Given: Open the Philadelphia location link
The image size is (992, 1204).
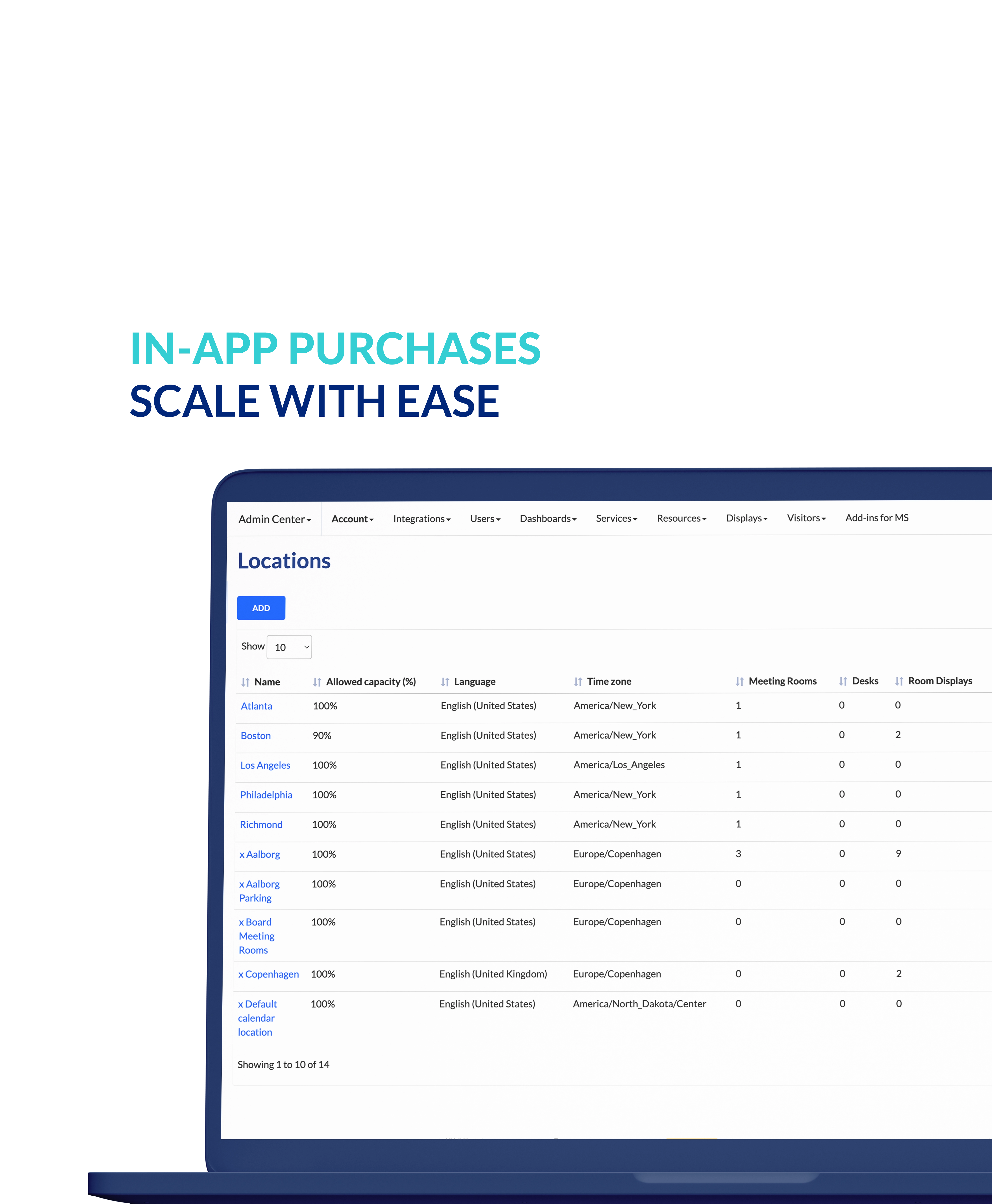Looking at the screenshot, I should point(266,795).
